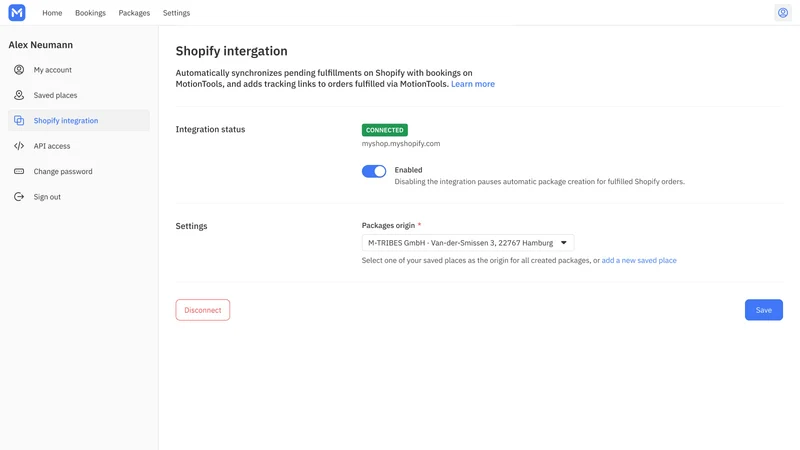Follow the add a new saved place link

(x=639, y=260)
